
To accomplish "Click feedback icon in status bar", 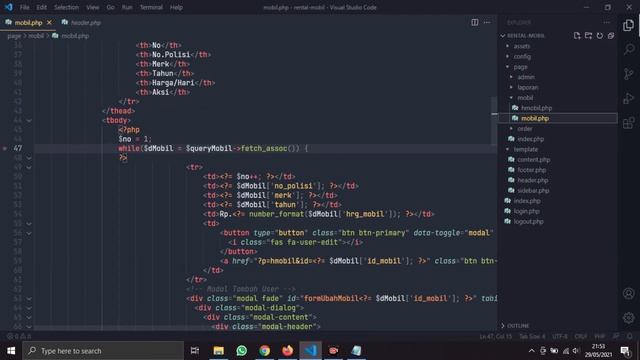I will pyautogui.click(x=616, y=336).
